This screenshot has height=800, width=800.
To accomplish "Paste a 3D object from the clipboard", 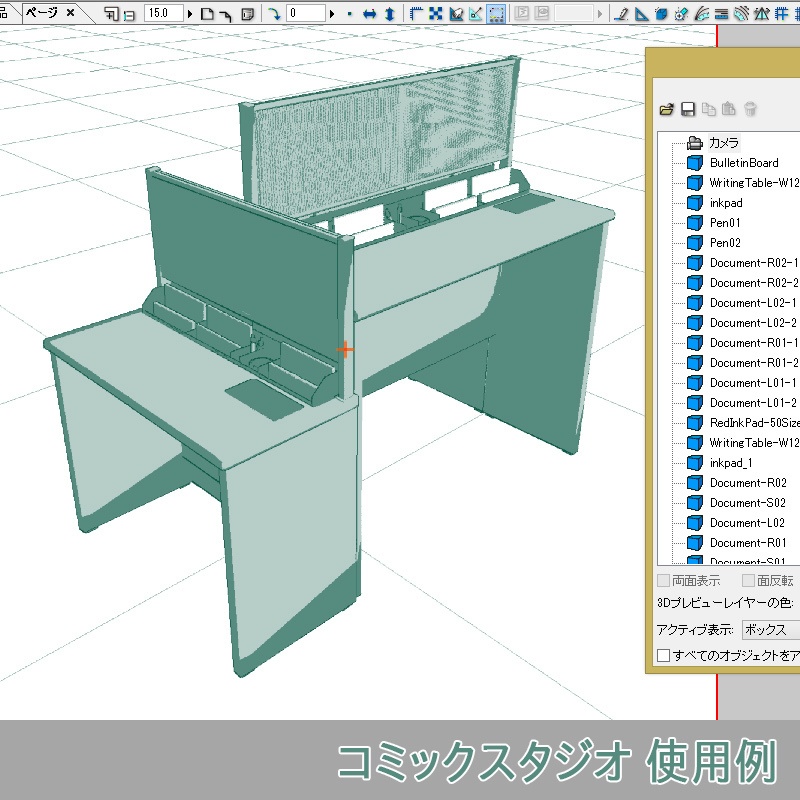I will pyautogui.click(x=727, y=110).
